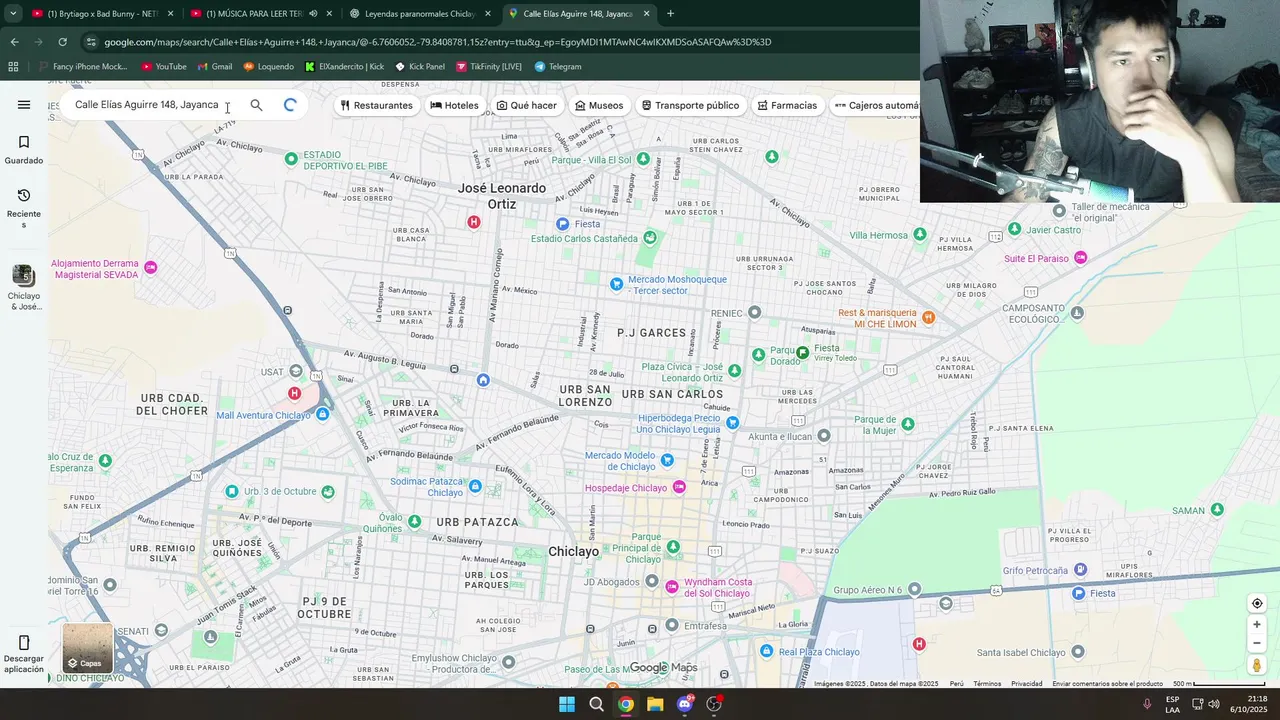Open the ElXandercito Kick bookmark

[x=345, y=67]
